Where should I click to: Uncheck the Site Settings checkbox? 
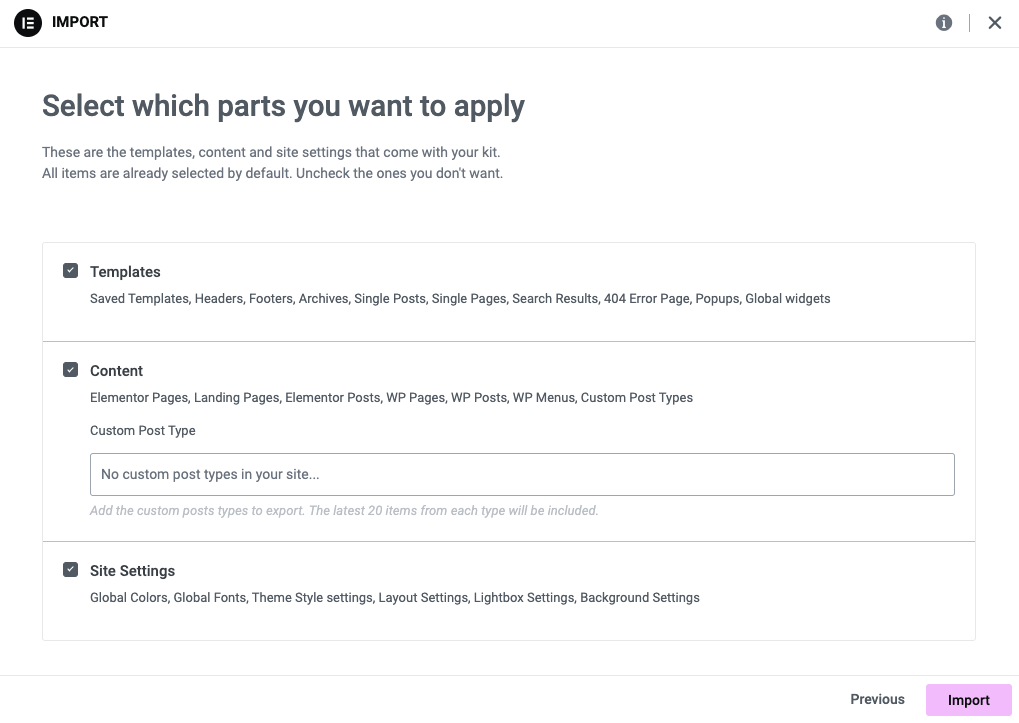coord(71,570)
